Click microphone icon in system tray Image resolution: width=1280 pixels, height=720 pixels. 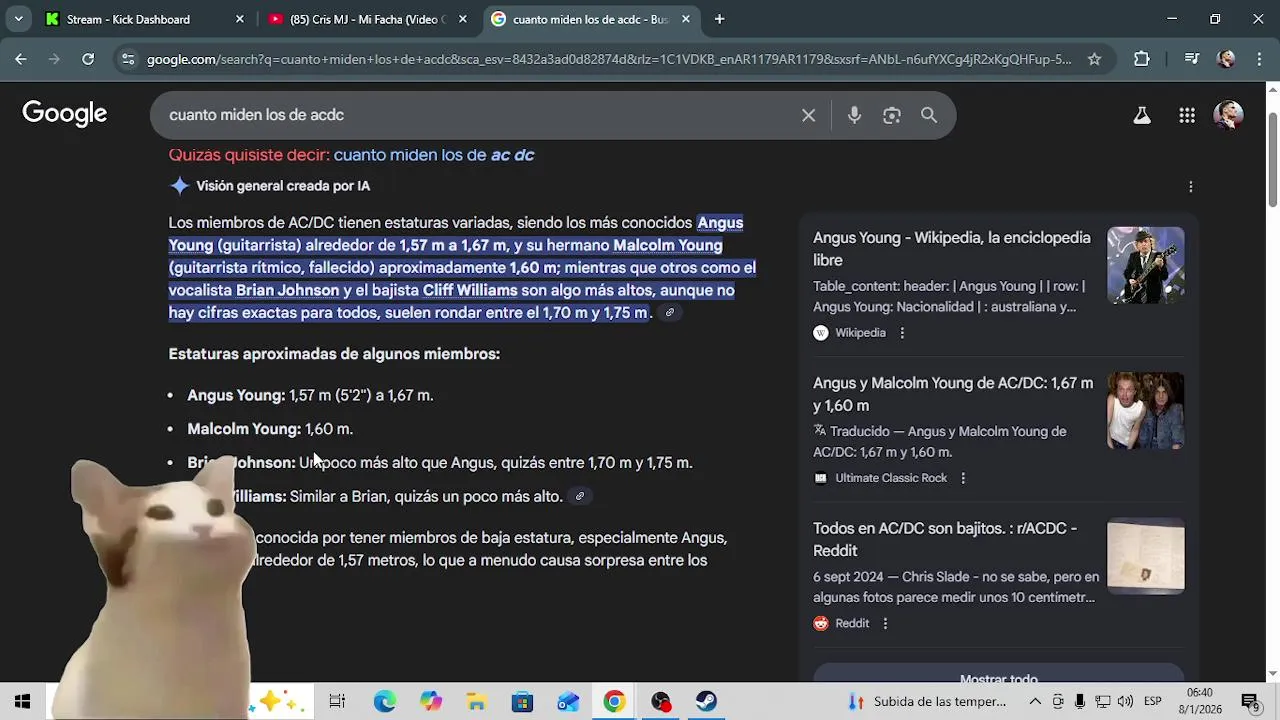(x=1080, y=701)
